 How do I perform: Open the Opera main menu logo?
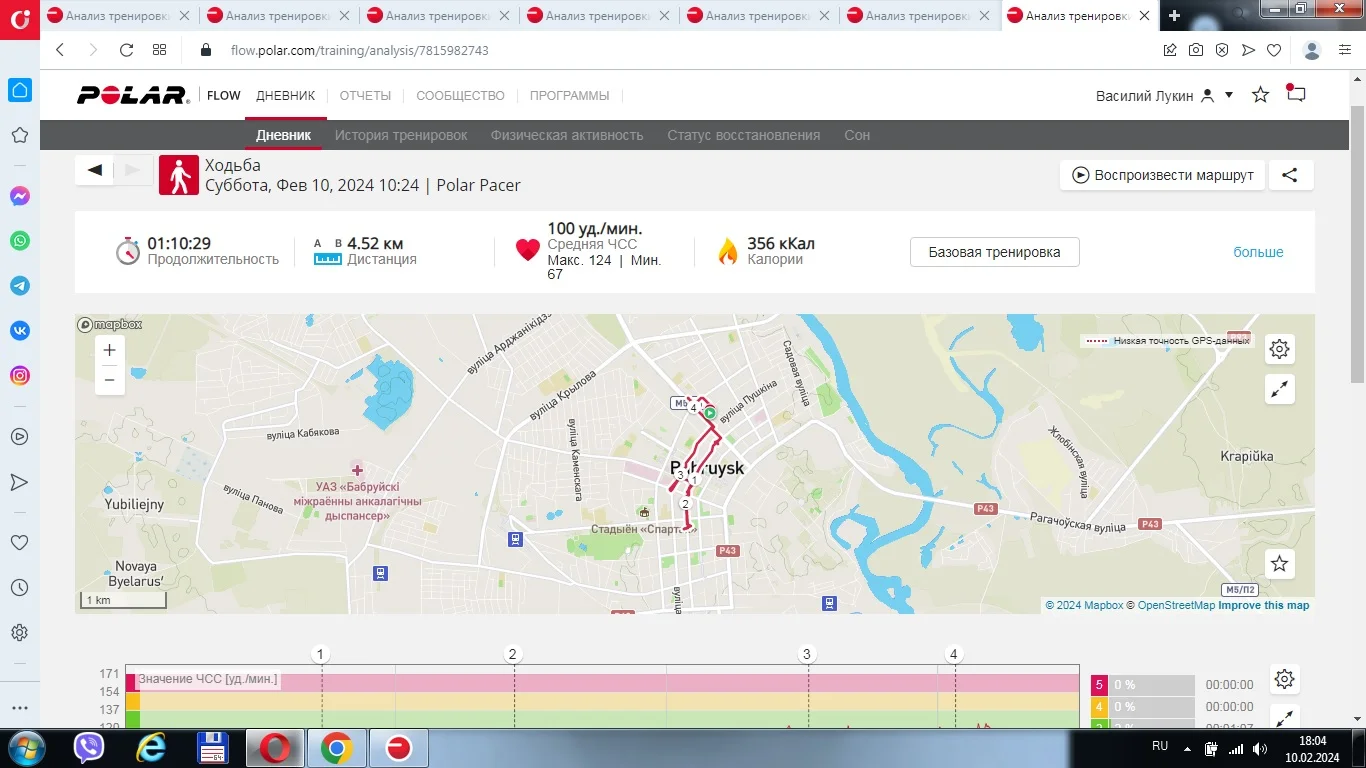19,21
